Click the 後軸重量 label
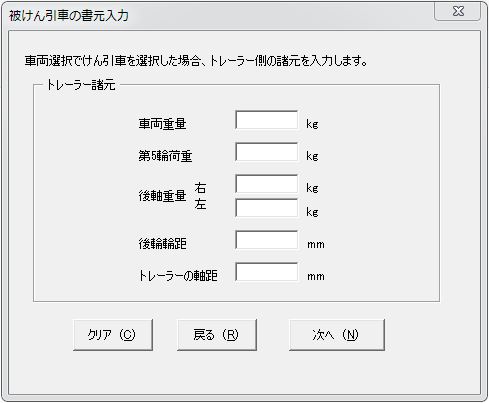The width and height of the screenshot is (489, 403). [162, 196]
